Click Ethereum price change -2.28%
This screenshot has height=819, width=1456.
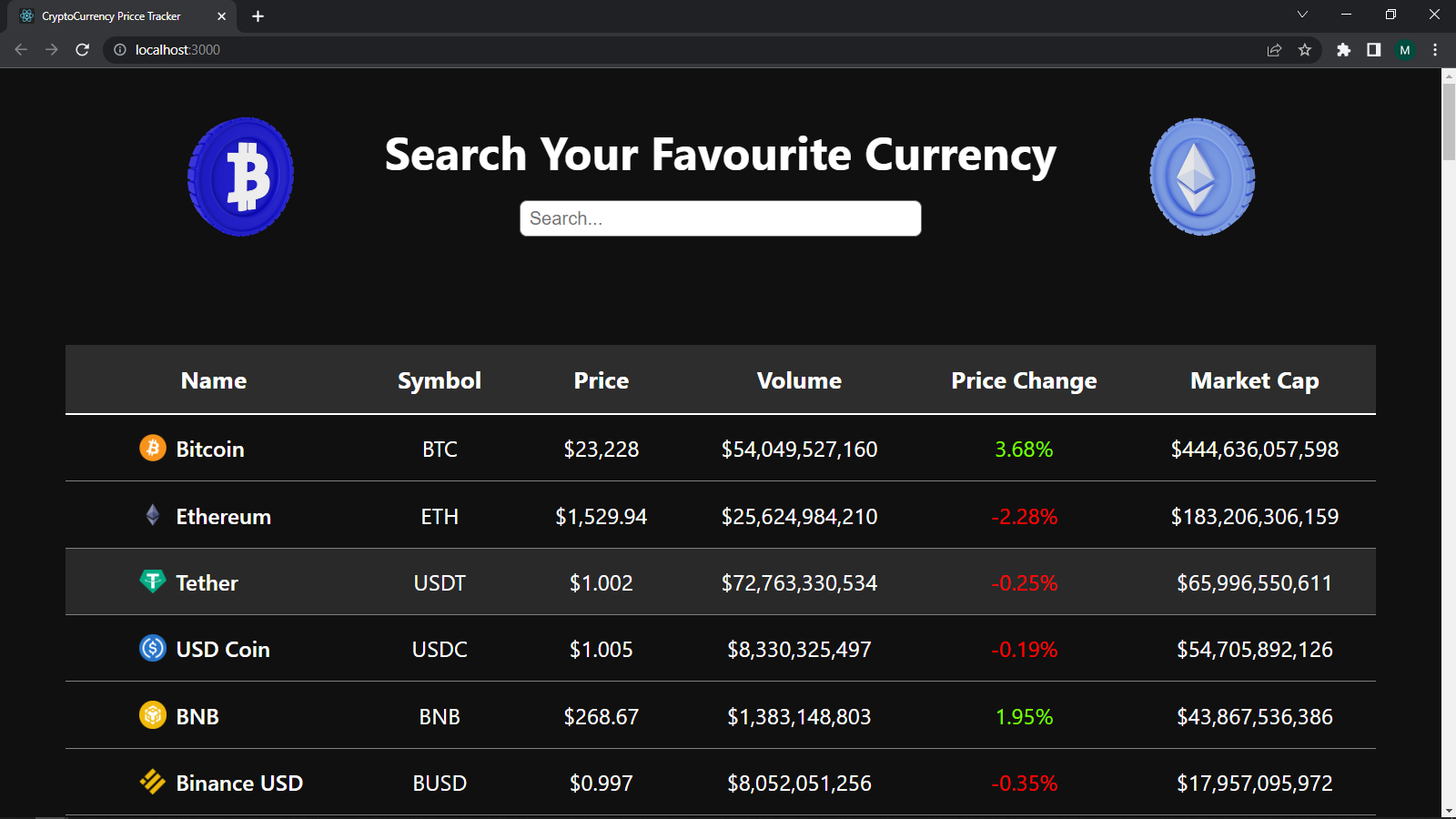[1024, 517]
